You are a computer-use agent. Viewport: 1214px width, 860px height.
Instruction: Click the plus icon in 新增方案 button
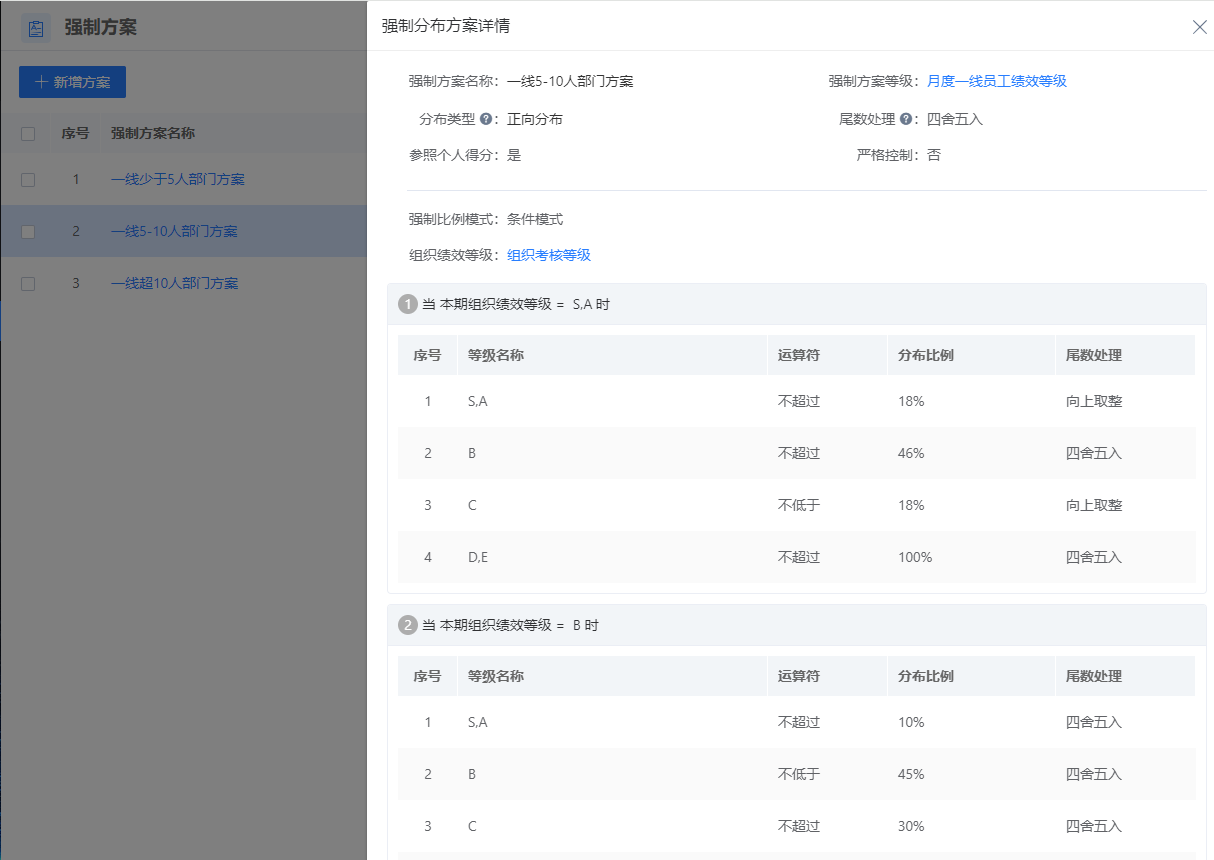coord(42,82)
